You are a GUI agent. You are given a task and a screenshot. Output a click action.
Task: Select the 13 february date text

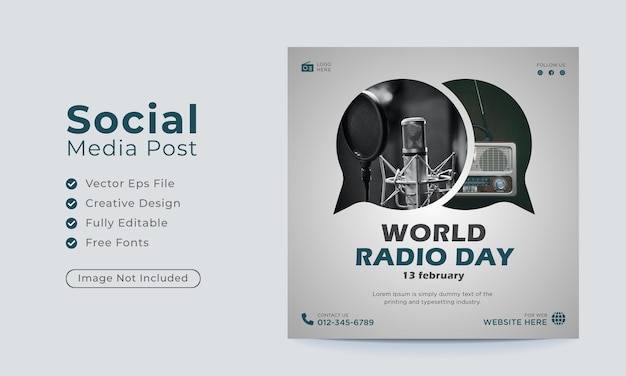[434, 276]
